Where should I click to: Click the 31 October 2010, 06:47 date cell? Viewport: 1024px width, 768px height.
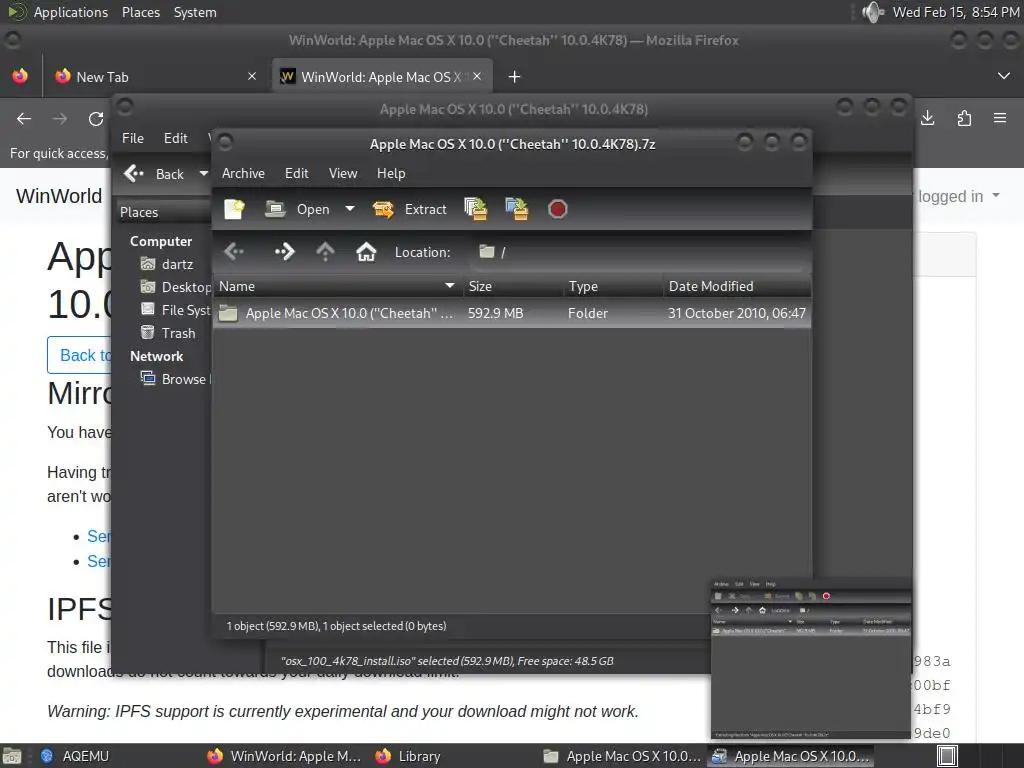point(737,313)
